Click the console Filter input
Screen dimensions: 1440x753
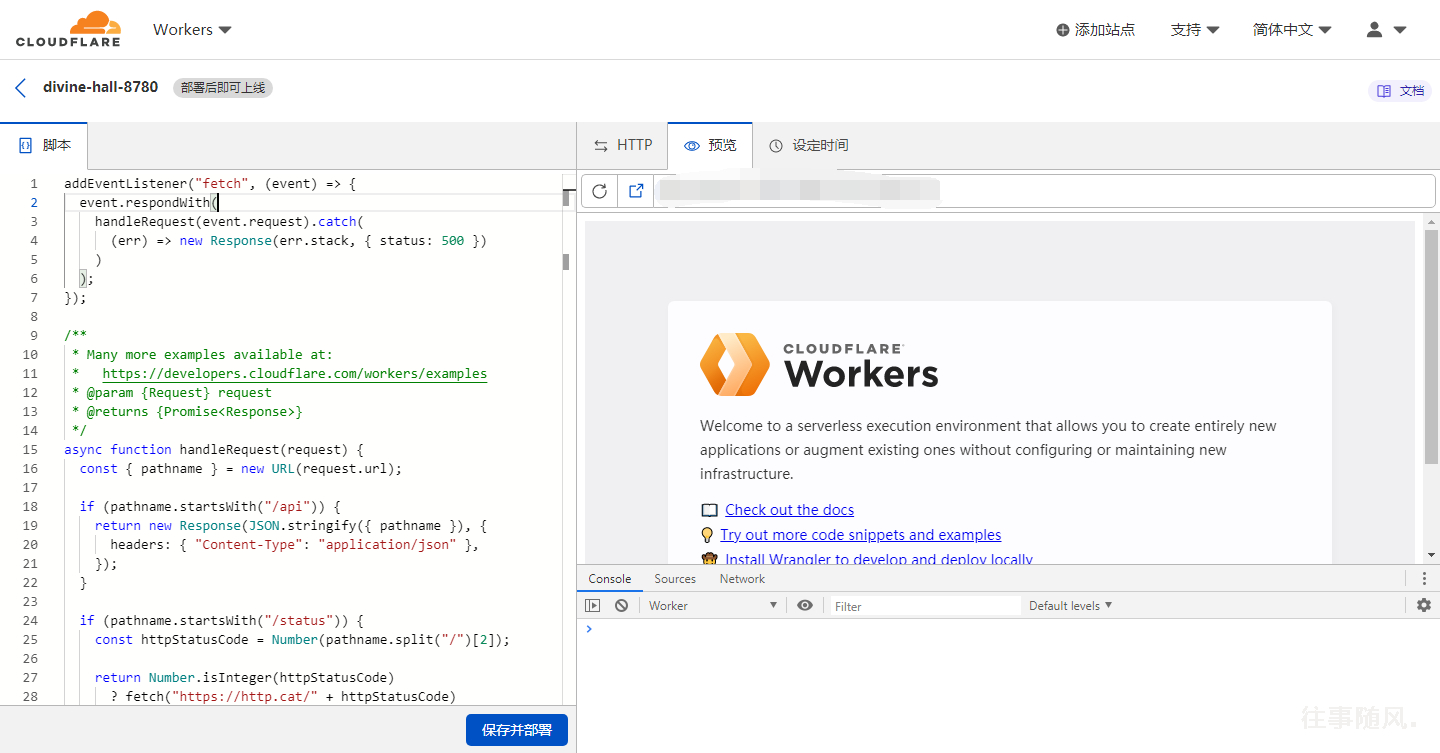(x=925, y=606)
